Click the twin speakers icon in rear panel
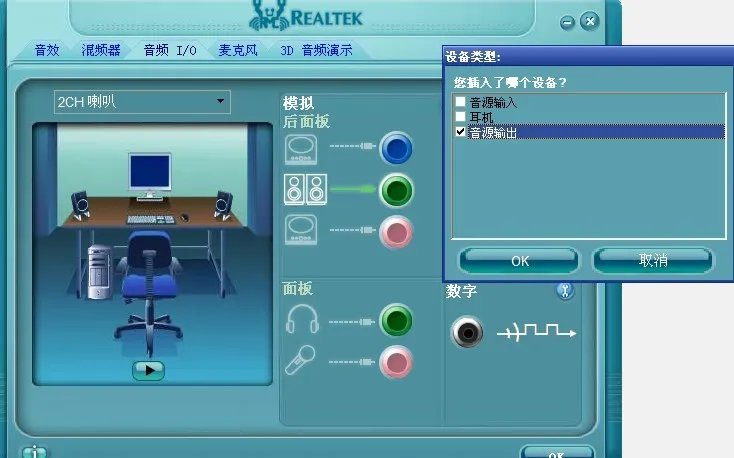Viewport: 734px width, 458px height. point(305,190)
